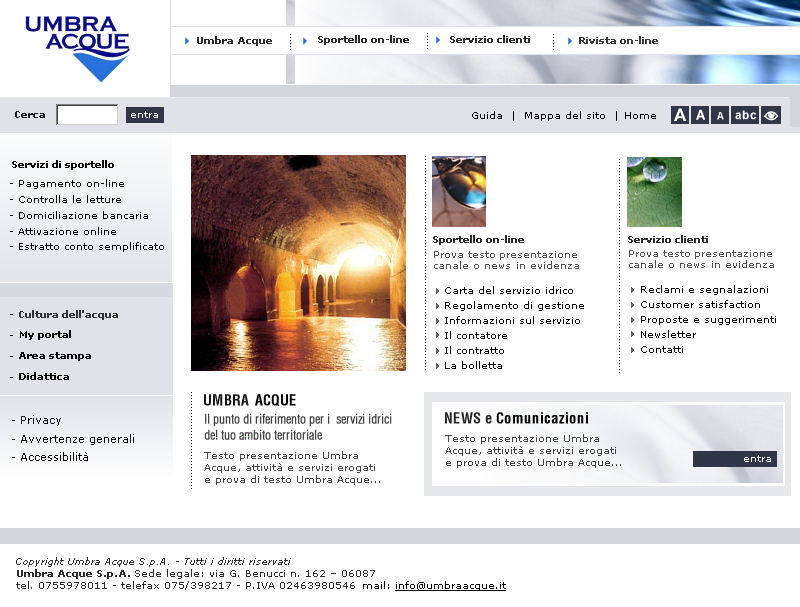The height and width of the screenshot is (607, 800).
Task: Select the medium text size A icon
Action: coord(701,115)
